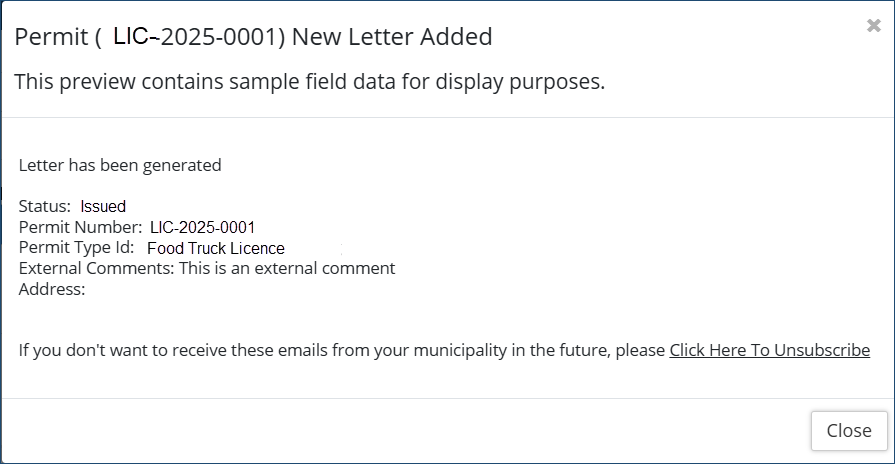Screen dimensions: 895x464
Task: Click the 'Status:' field label
Action: tap(45, 206)
